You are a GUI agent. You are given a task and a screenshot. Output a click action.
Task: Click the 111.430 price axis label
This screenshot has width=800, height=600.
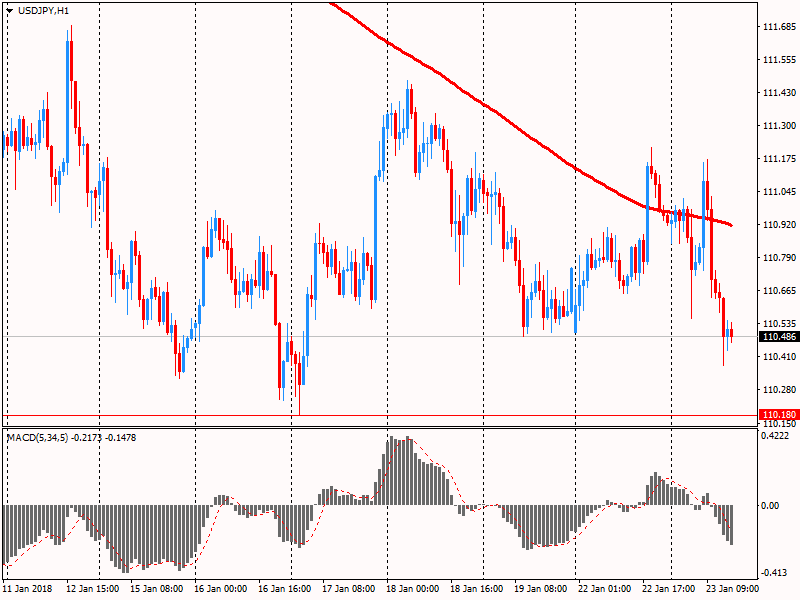[x=779, y=92]
